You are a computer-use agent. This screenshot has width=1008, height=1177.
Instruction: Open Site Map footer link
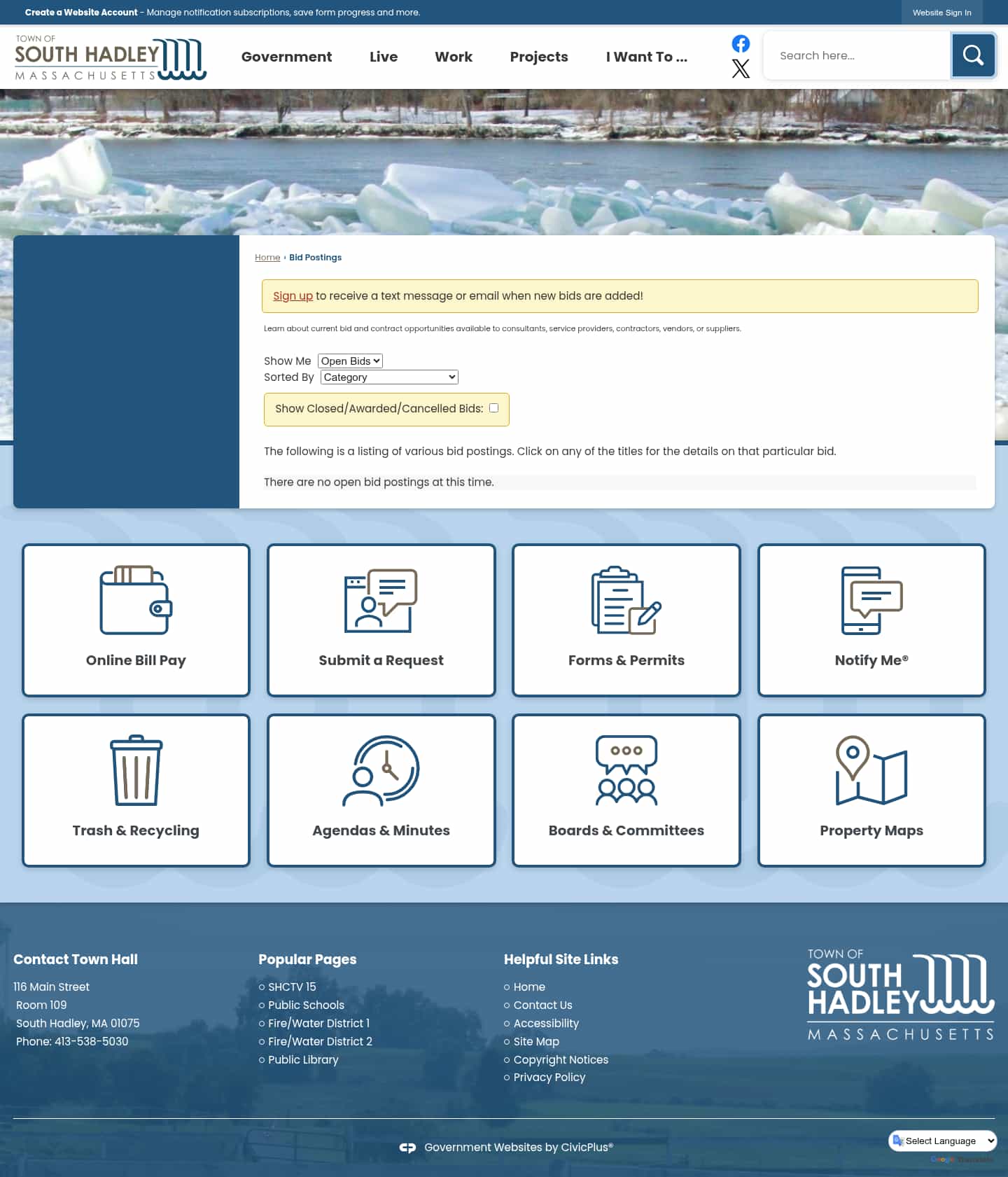[536, 1041]
